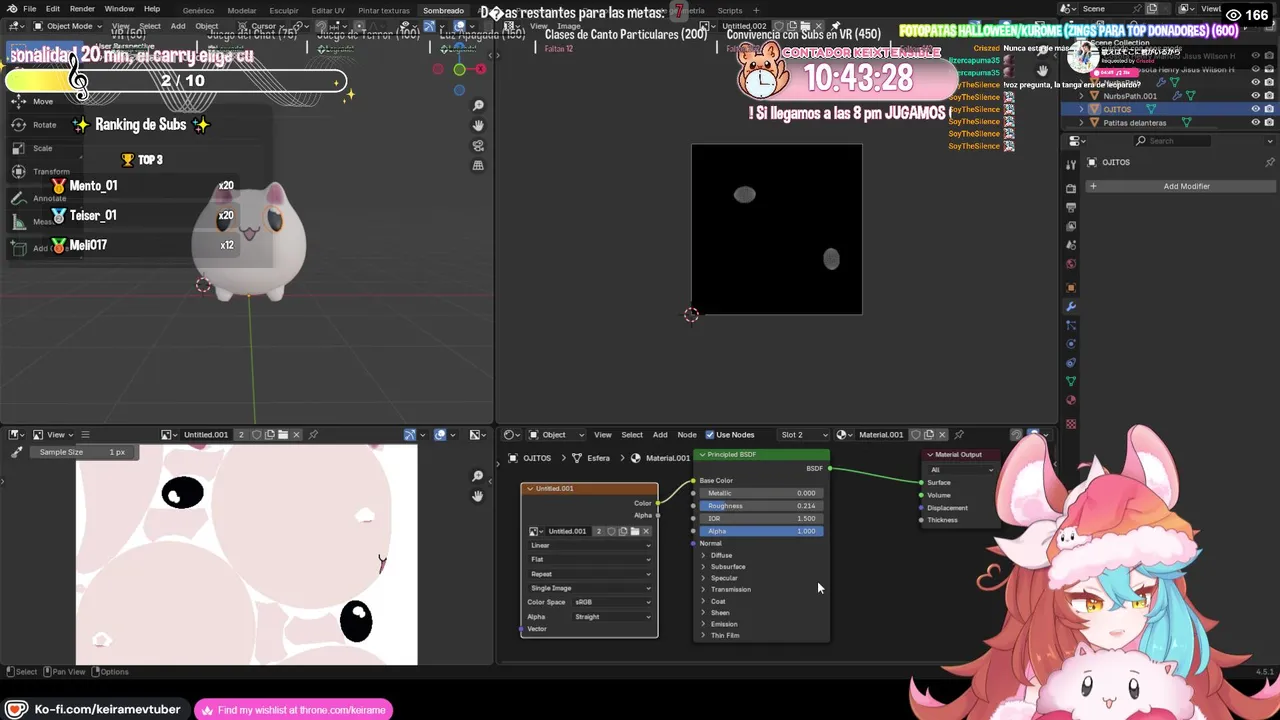Pin the node editor material
The image size is (1280, 720).
point(959,435)
